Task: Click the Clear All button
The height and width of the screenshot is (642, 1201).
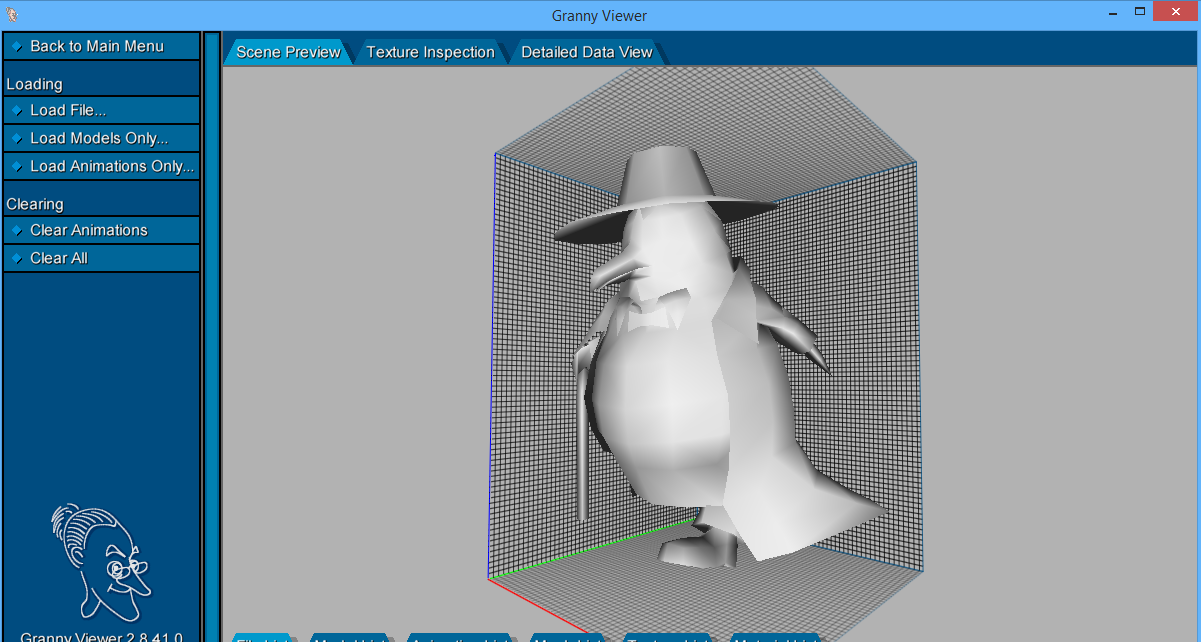Action: tap(100, 258)
